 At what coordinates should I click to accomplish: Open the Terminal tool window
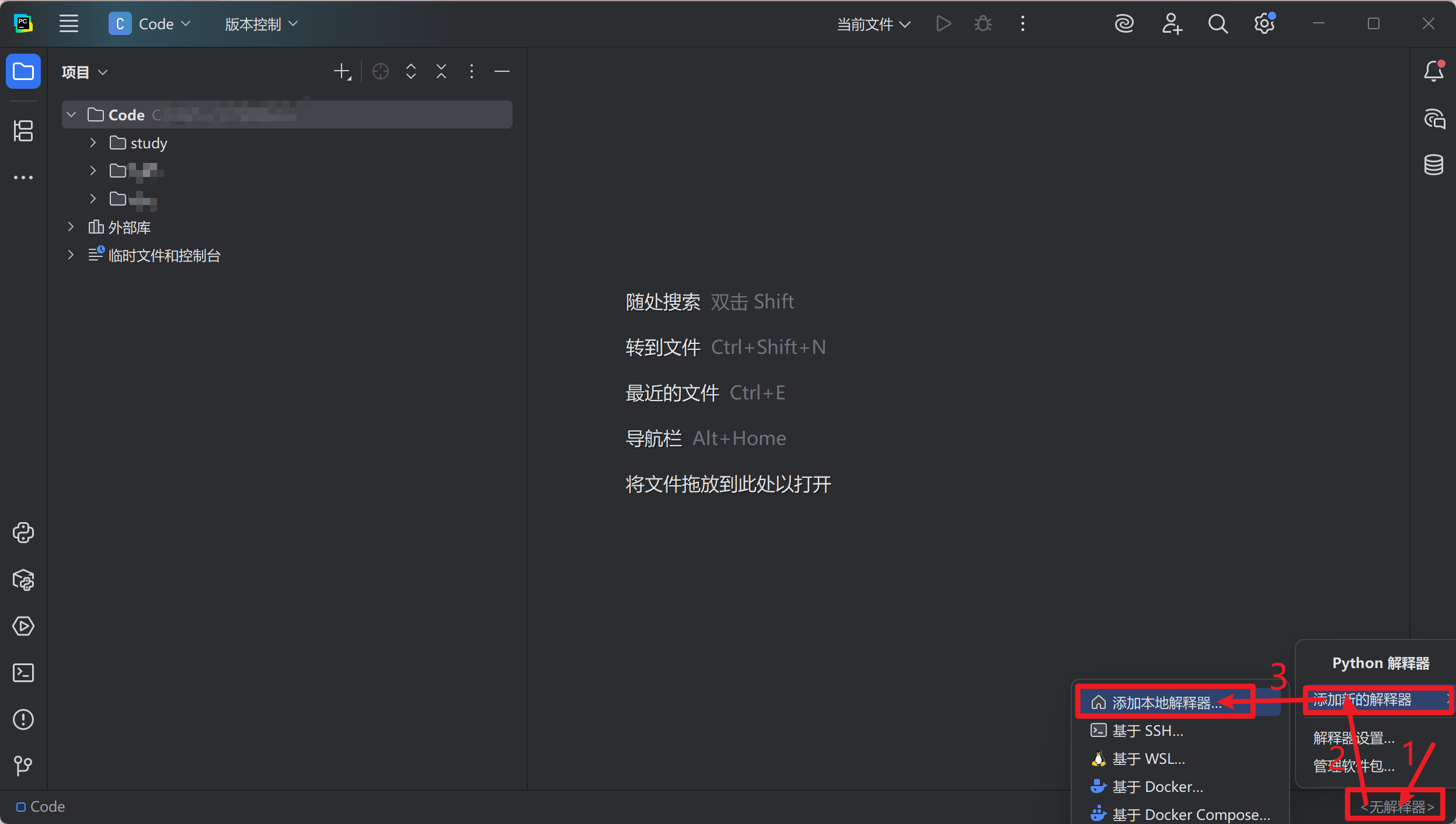[x=23, y=673]
